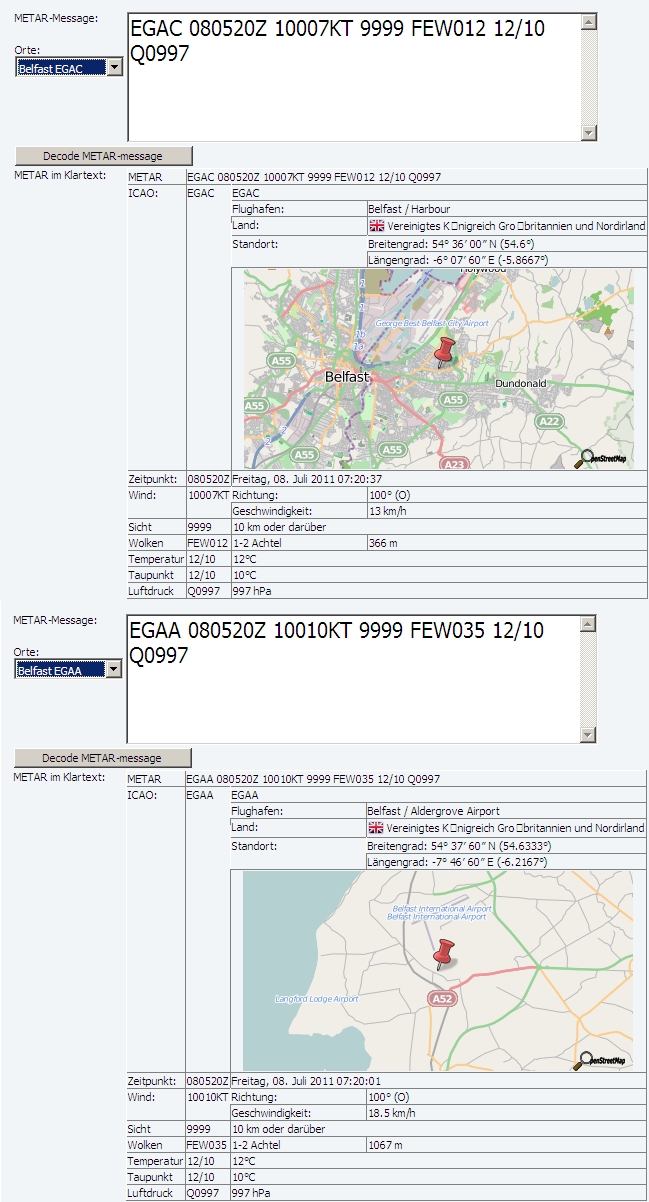The height and width of the screenshot is (1202, 649).
Task: Click Decode METAR-message button above the EGAA results
Action: [x=102, y=758]
